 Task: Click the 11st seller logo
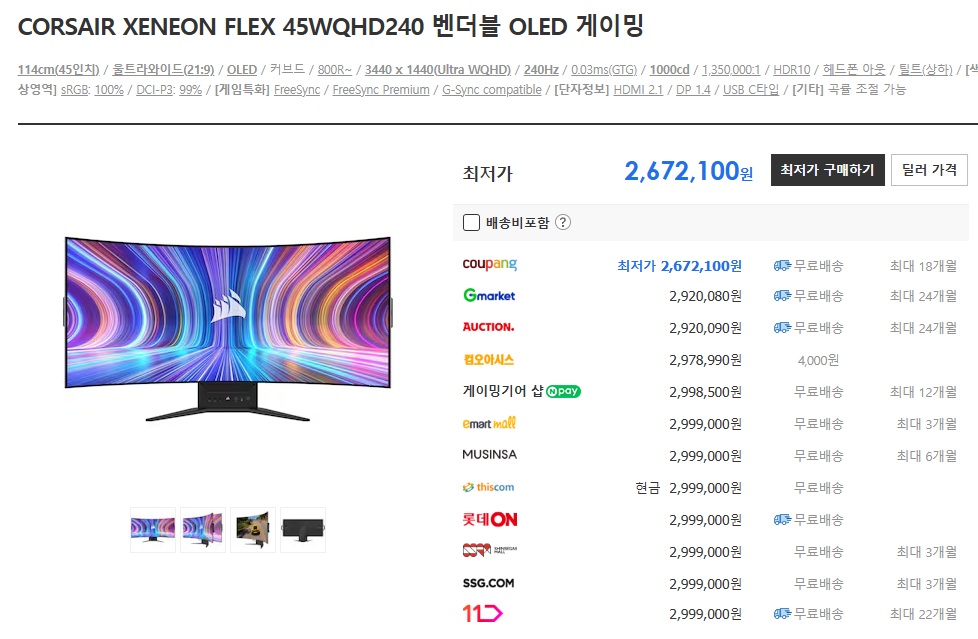(482, 613)
